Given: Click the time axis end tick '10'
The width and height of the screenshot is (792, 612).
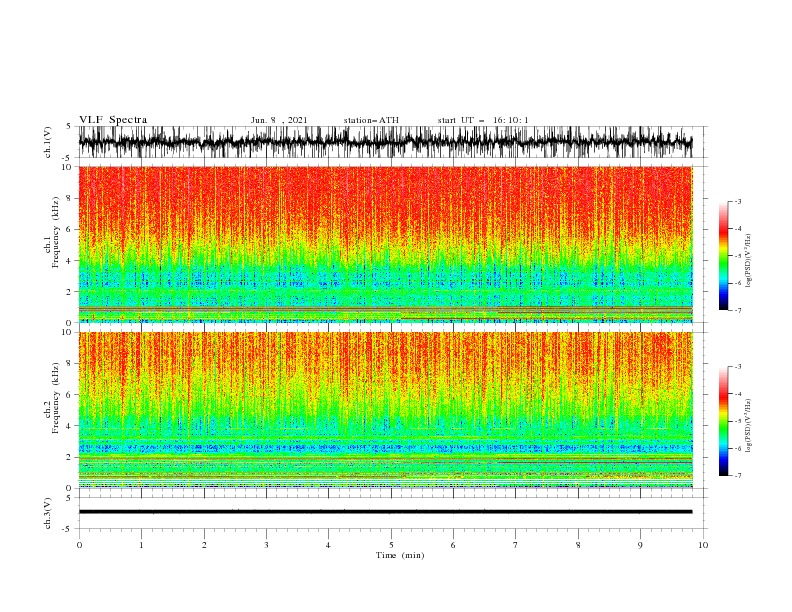Looking at the screenshot, I should pyautogui.click(x=703, y=545).
